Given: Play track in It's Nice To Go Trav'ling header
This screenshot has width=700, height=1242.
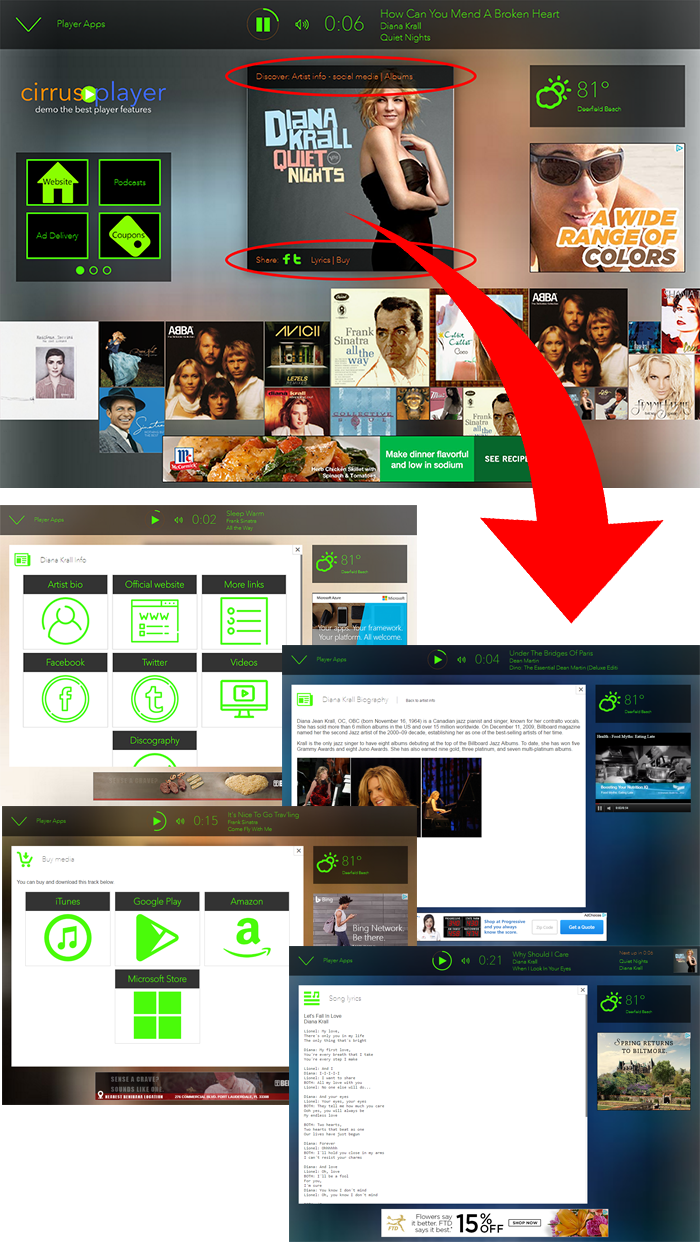Looking at the screenshot, I should 158,821.
